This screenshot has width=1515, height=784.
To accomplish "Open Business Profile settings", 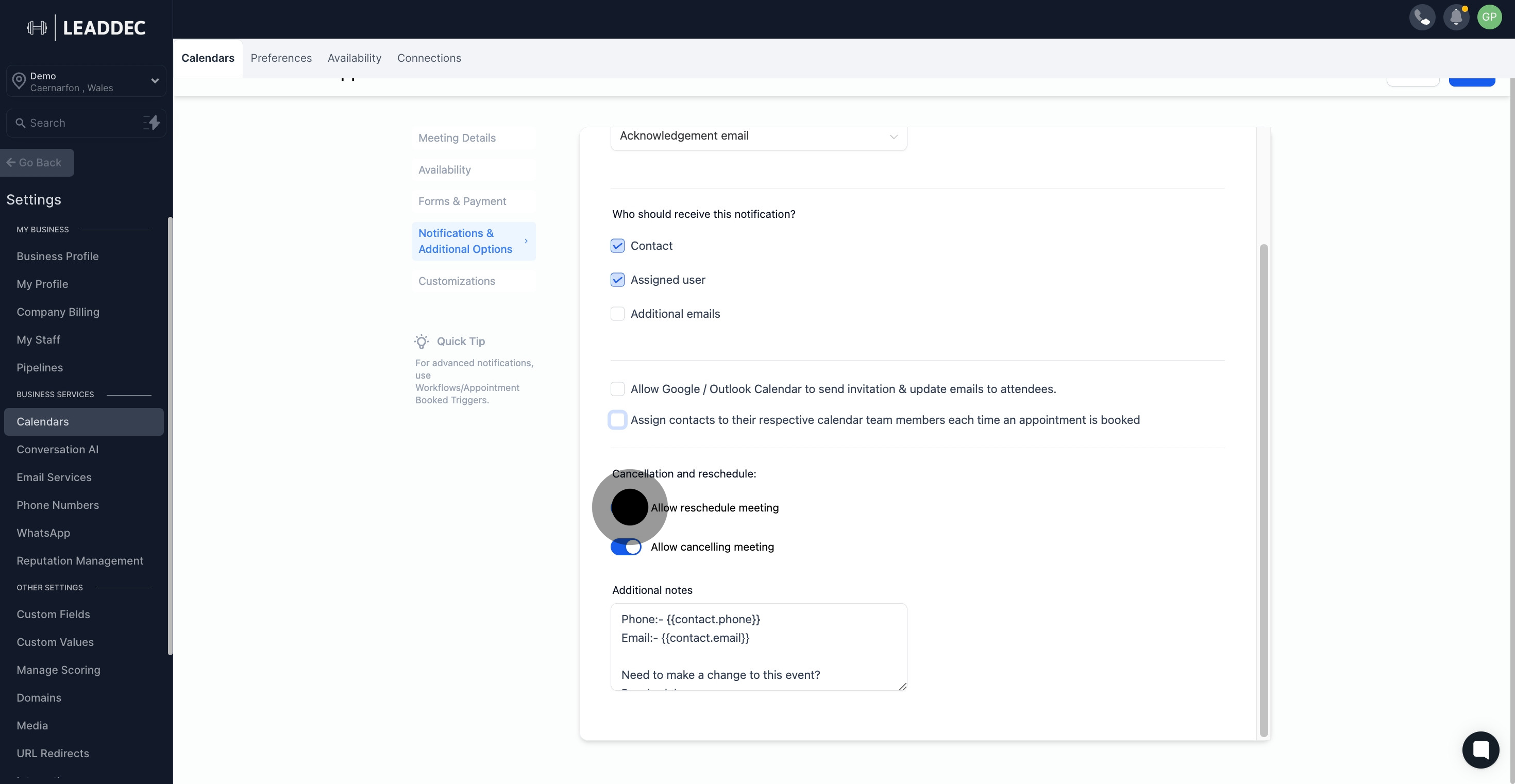I will tap(58, 256).
